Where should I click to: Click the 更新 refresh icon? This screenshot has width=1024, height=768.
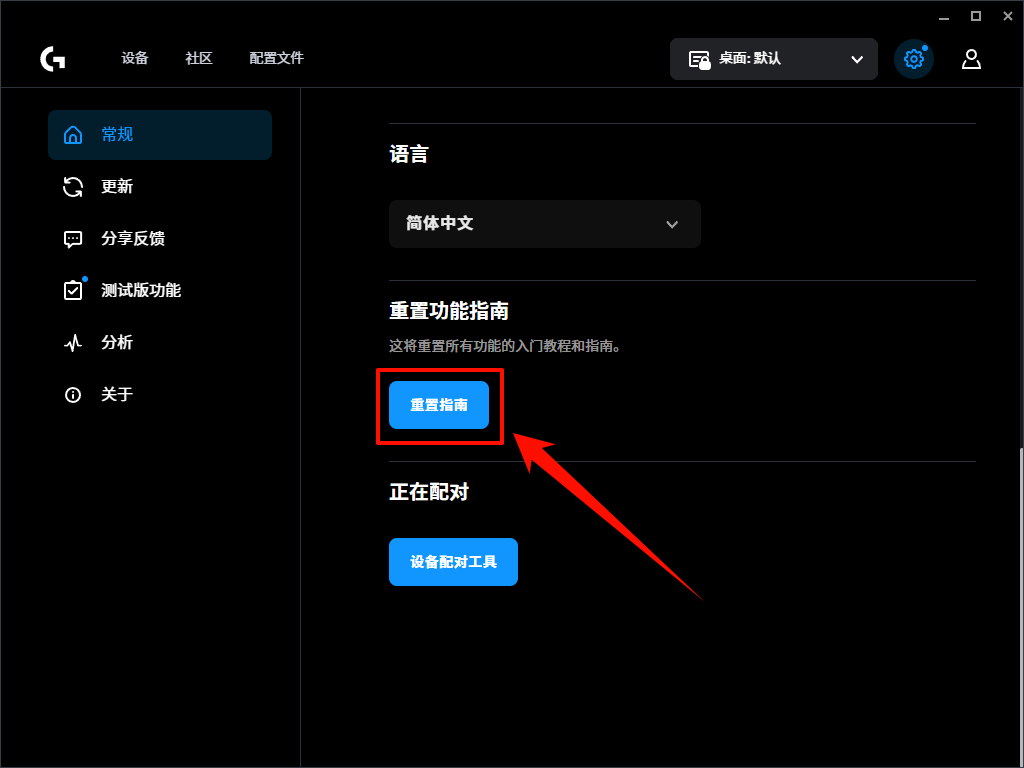point(72,186)
